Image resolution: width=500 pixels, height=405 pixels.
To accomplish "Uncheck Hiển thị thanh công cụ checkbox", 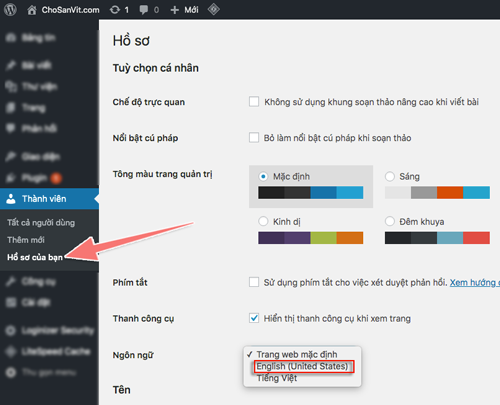I will 254,318.
